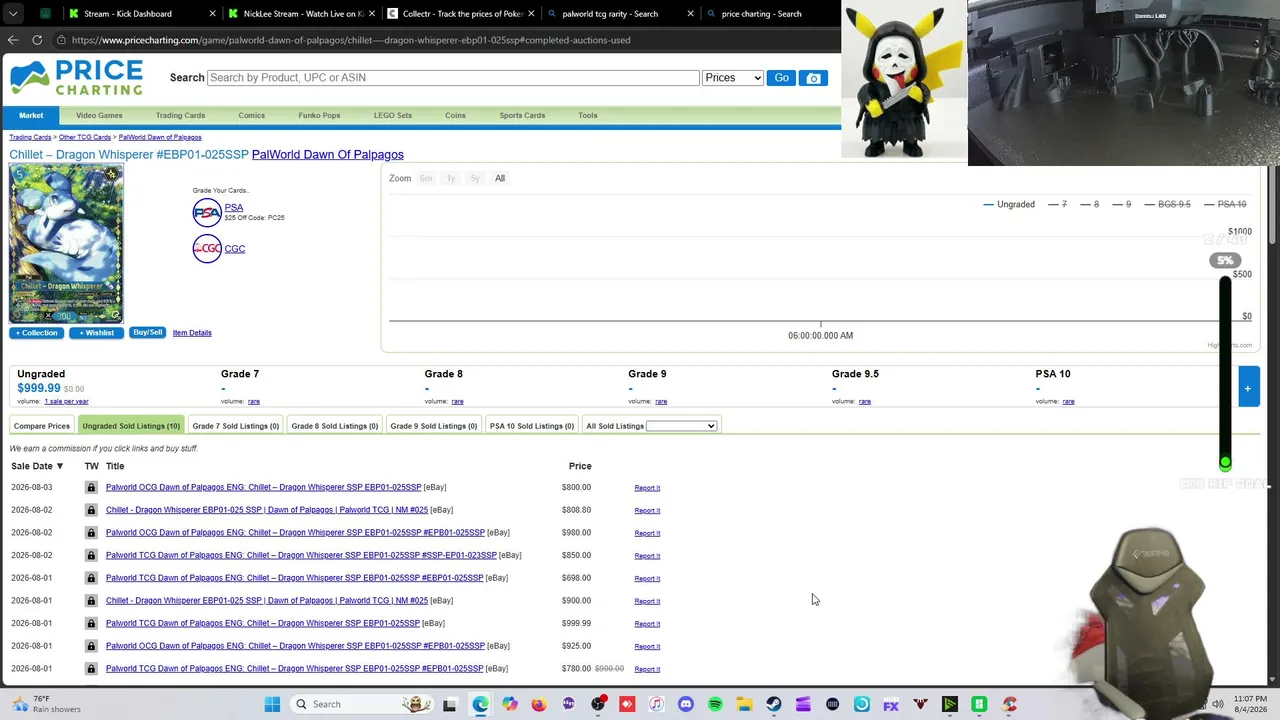Switch to Grade 7 Sold Listings tab
The width and height of the screenshot is (1280, 720).
click(x=236, y=426)
